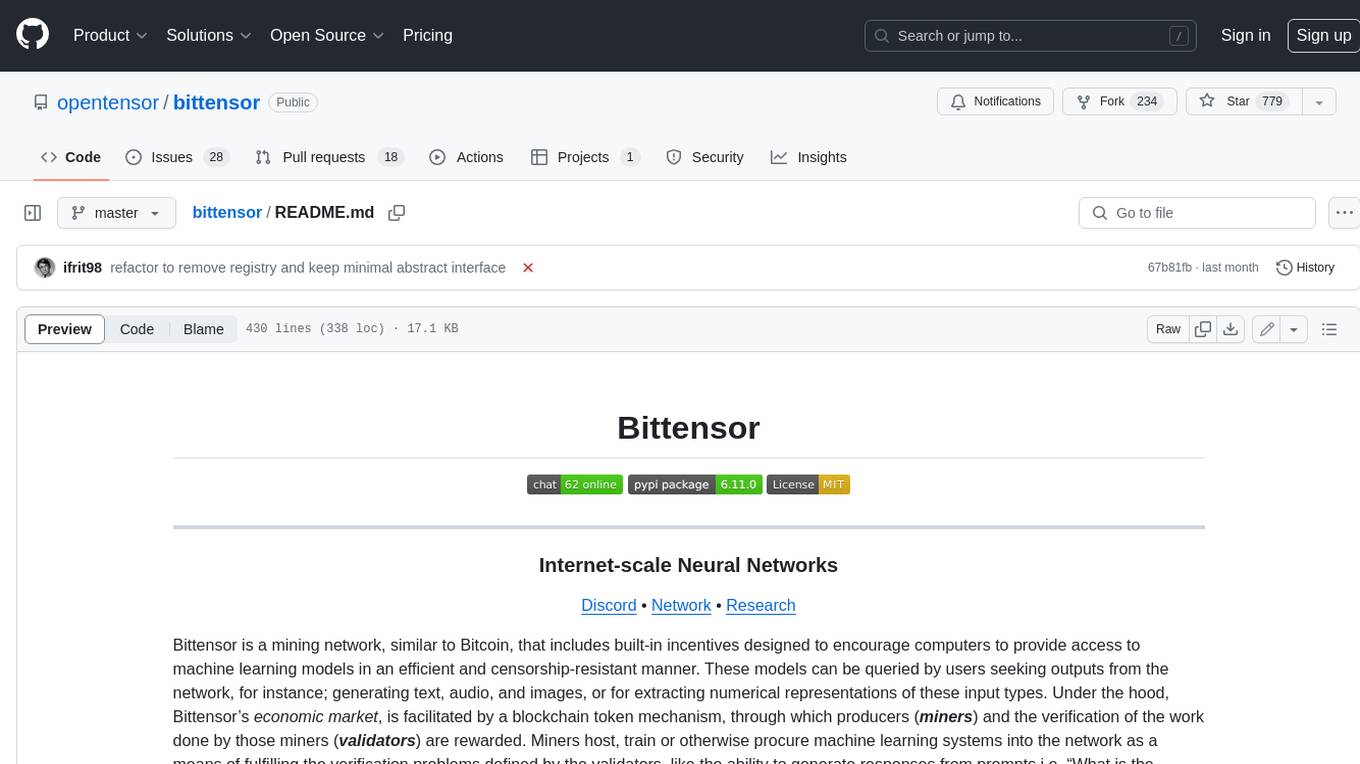
Task: Click the 430 lines file info text
Action: click(x=352, y=328)
